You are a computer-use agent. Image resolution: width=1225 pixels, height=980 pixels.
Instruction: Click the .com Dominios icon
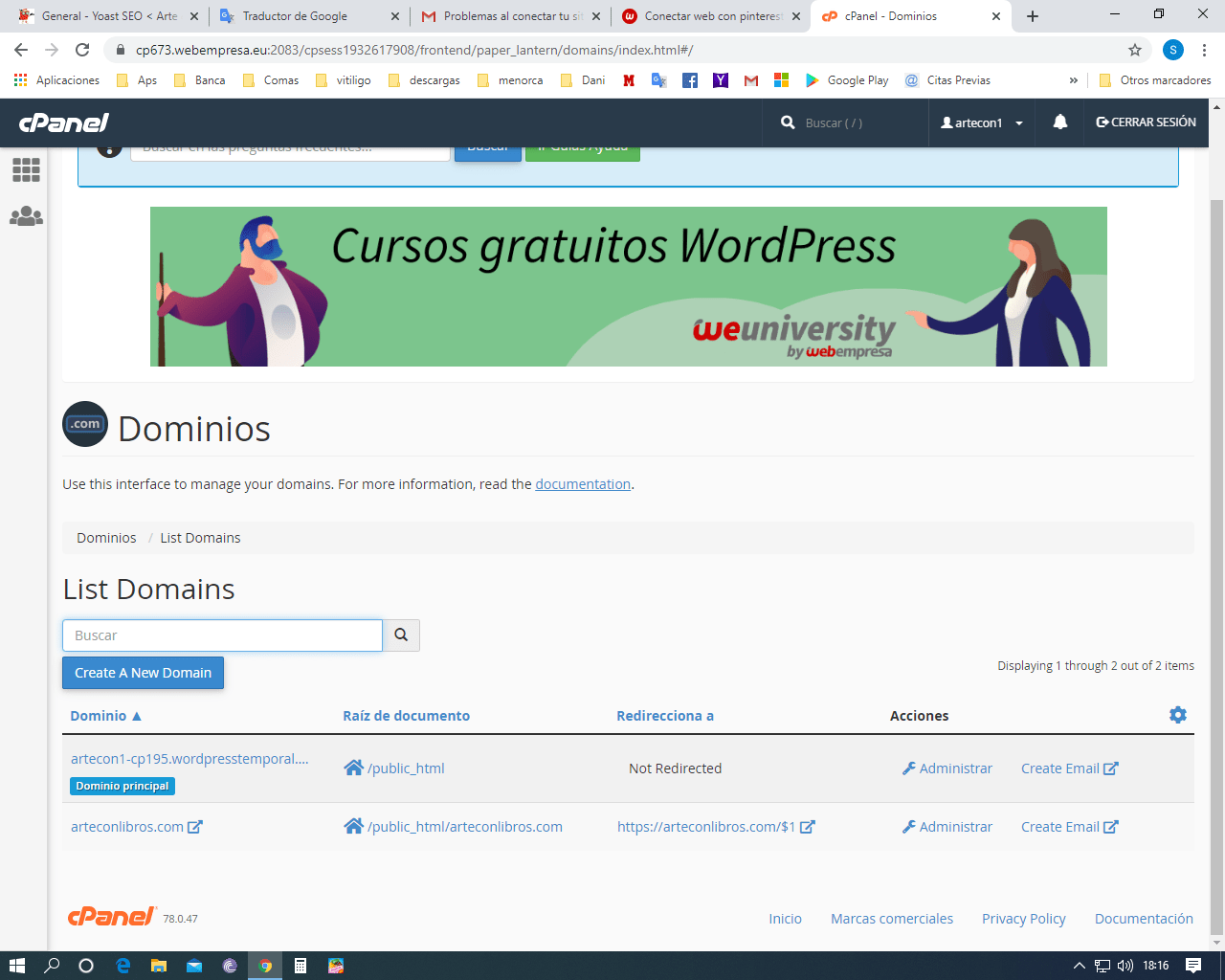click(85, 424)
